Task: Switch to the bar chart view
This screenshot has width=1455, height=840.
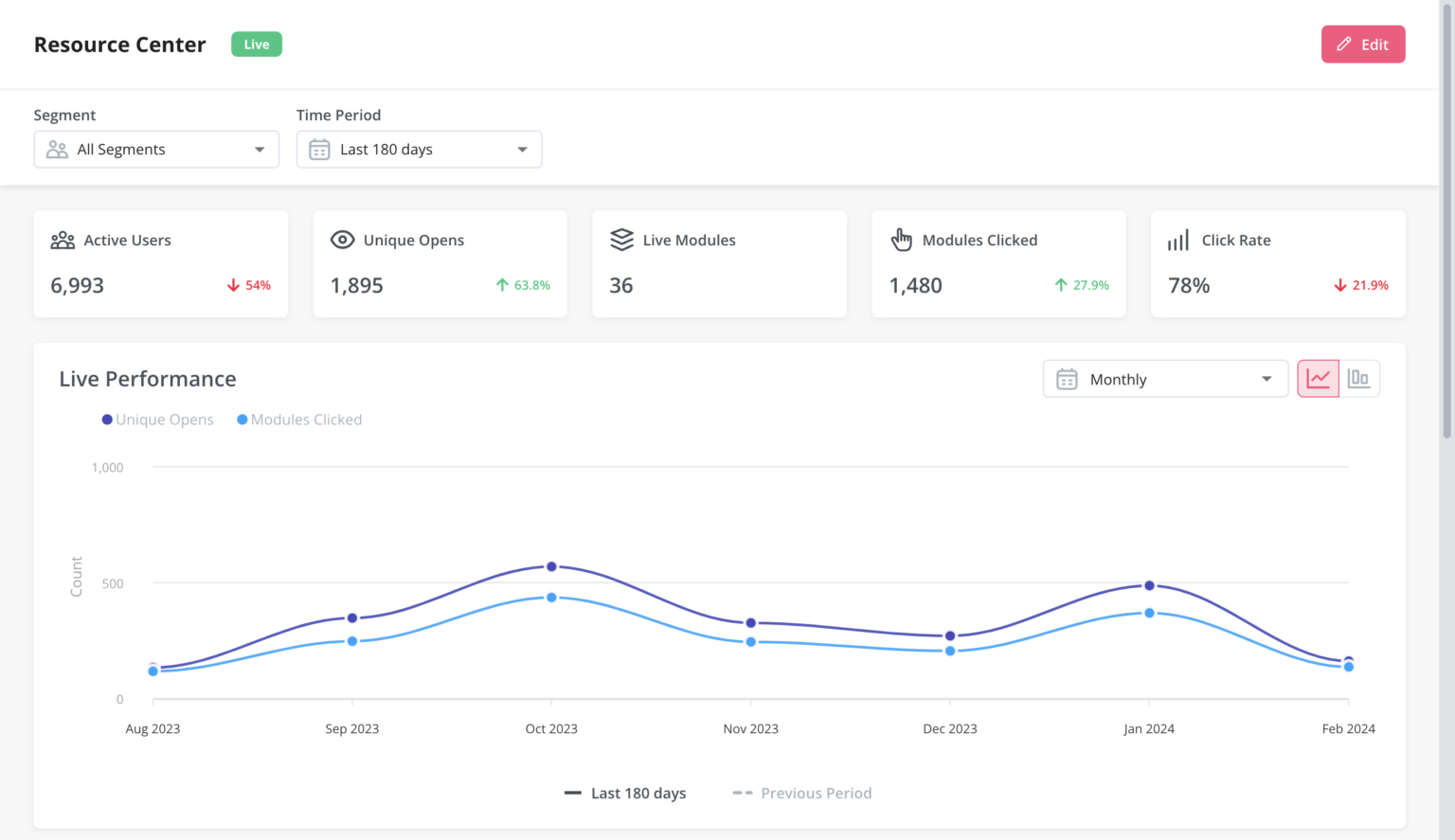Action: 1359,377
